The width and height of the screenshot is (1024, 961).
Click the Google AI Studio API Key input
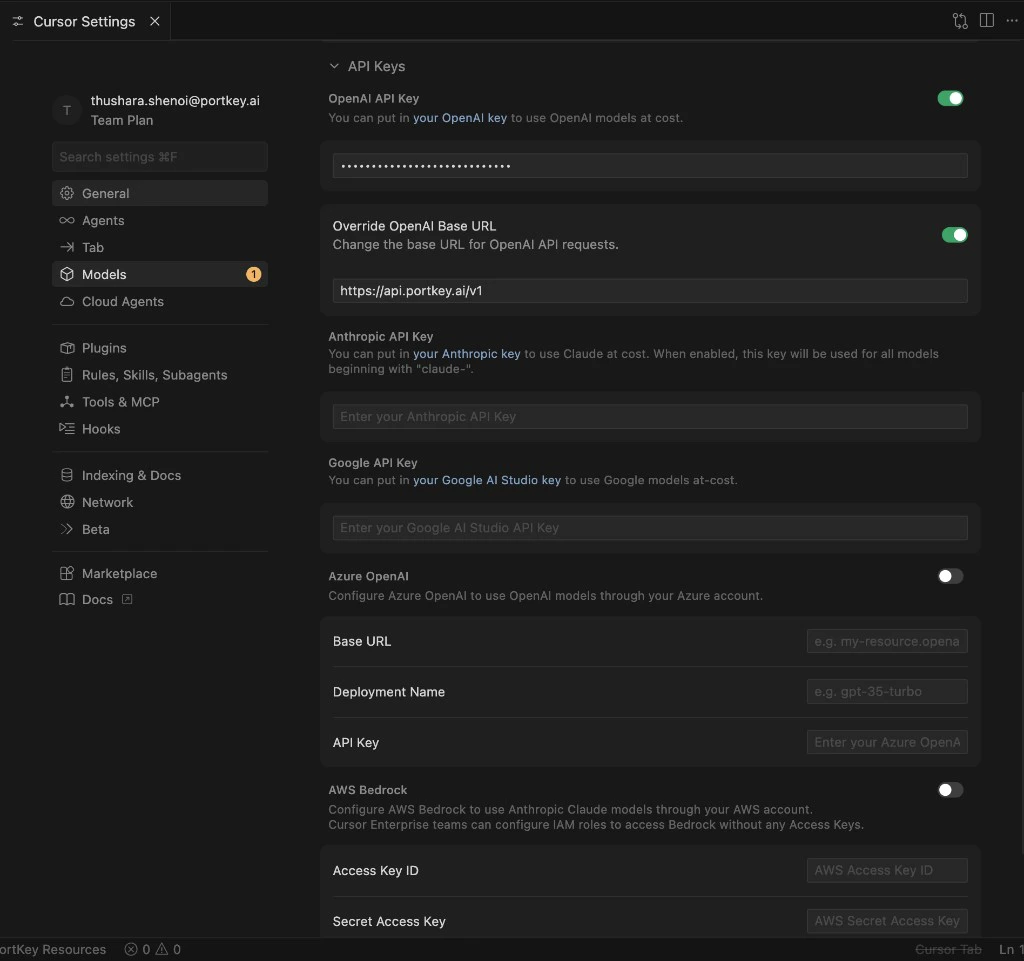point(650,528)
